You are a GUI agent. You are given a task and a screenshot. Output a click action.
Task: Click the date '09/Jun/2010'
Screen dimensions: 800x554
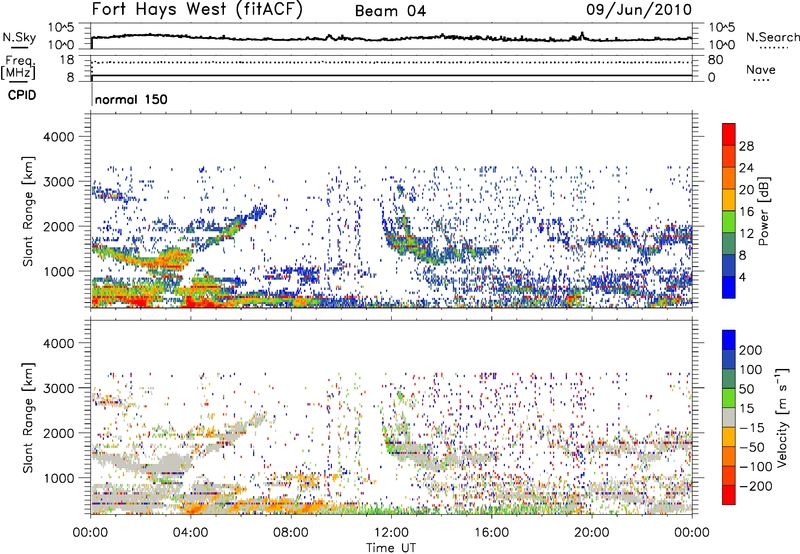point(639,10)
